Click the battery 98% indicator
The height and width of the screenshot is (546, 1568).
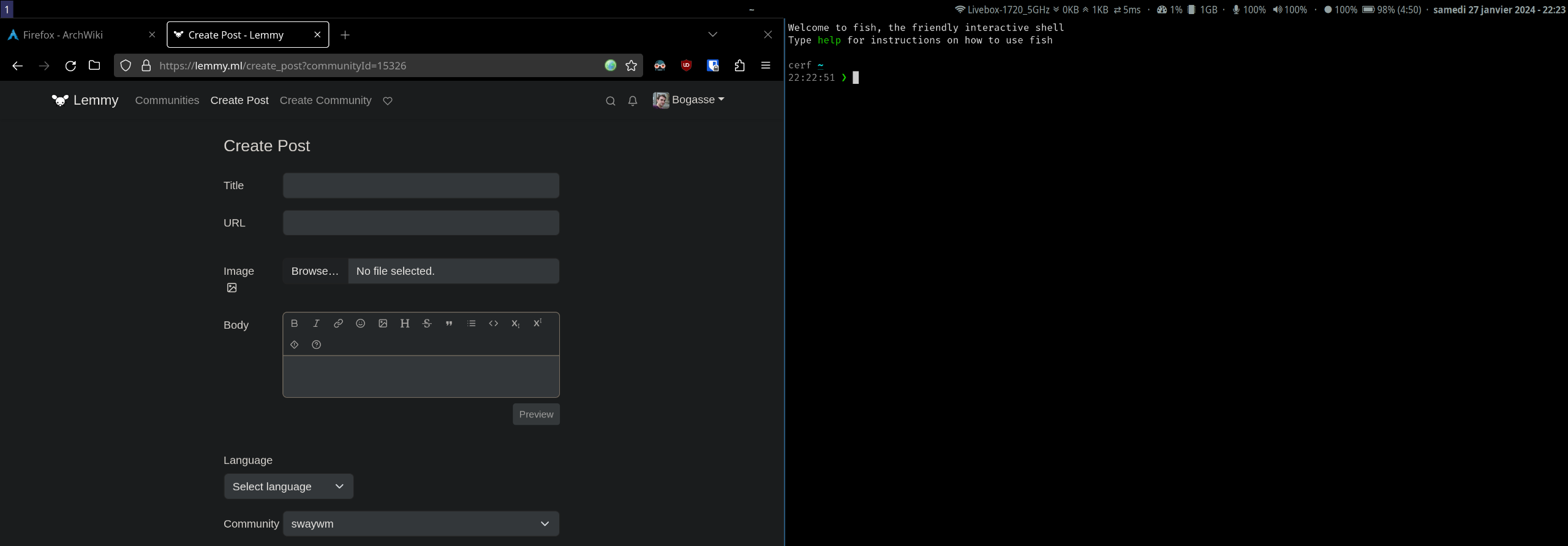[1392, 10]
